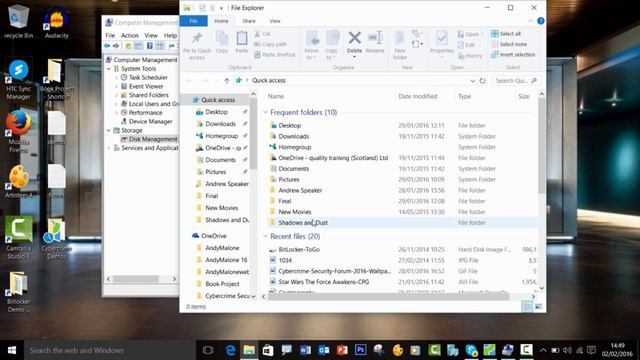Open the Mozilla Firefox desktop icon
The image size is (640, 360).
pyautogui.click(x=18, y=131)
